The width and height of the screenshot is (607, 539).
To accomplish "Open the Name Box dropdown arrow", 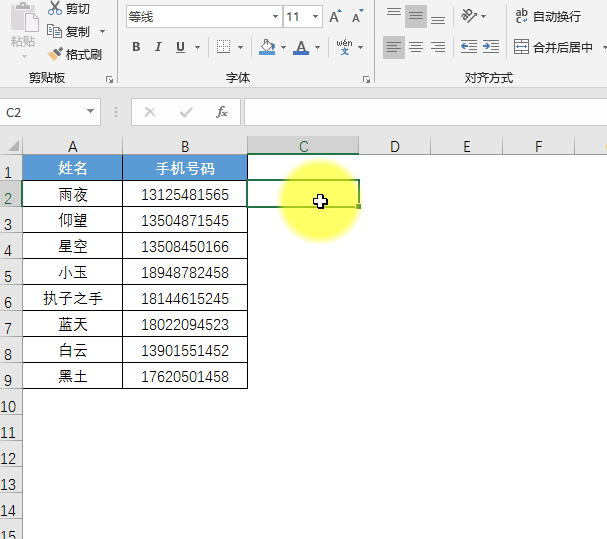I will pyautogui.click(x=91, y=112).
